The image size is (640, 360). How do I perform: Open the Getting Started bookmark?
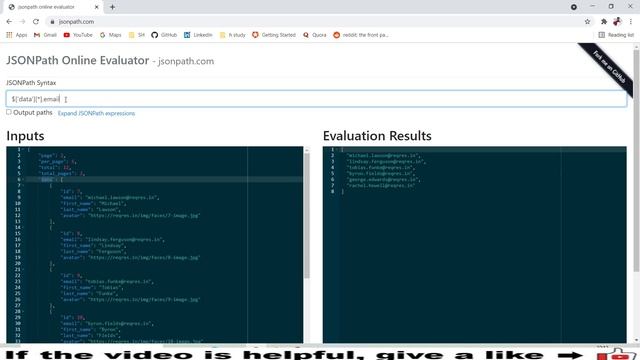(x=274, y=35)
